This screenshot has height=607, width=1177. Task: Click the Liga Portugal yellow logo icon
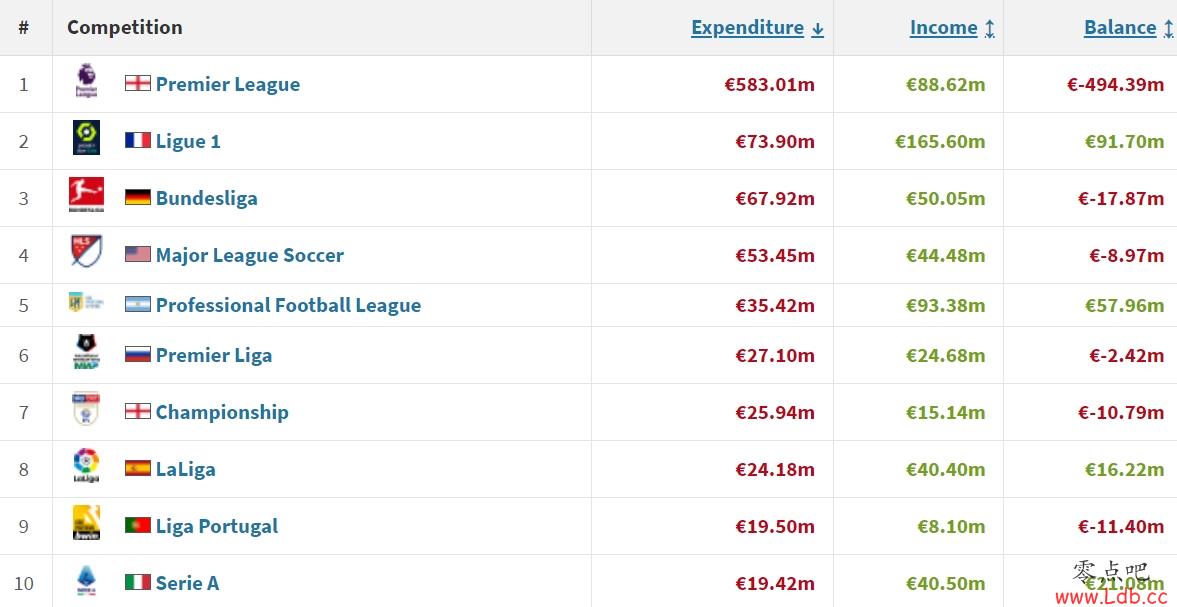86,523
